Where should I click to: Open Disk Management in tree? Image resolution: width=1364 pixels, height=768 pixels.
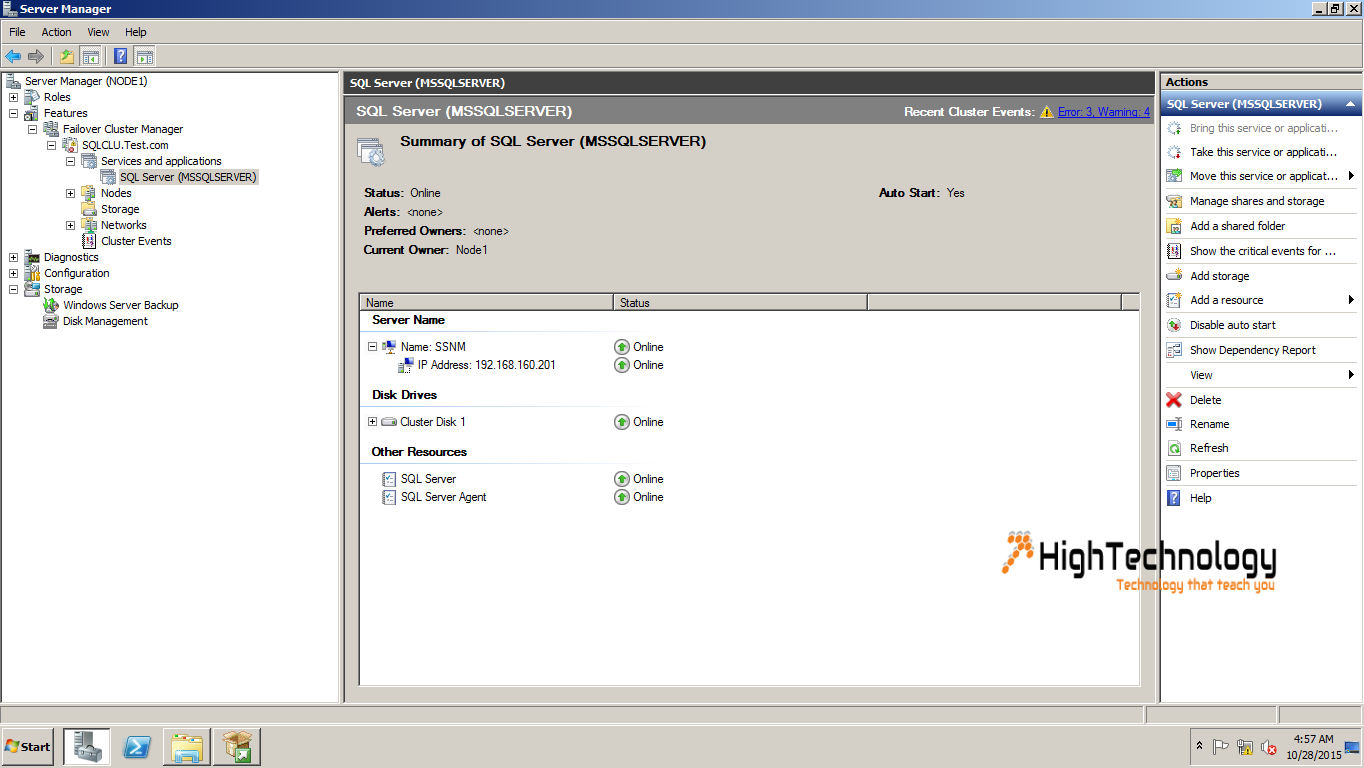[105, 321]
